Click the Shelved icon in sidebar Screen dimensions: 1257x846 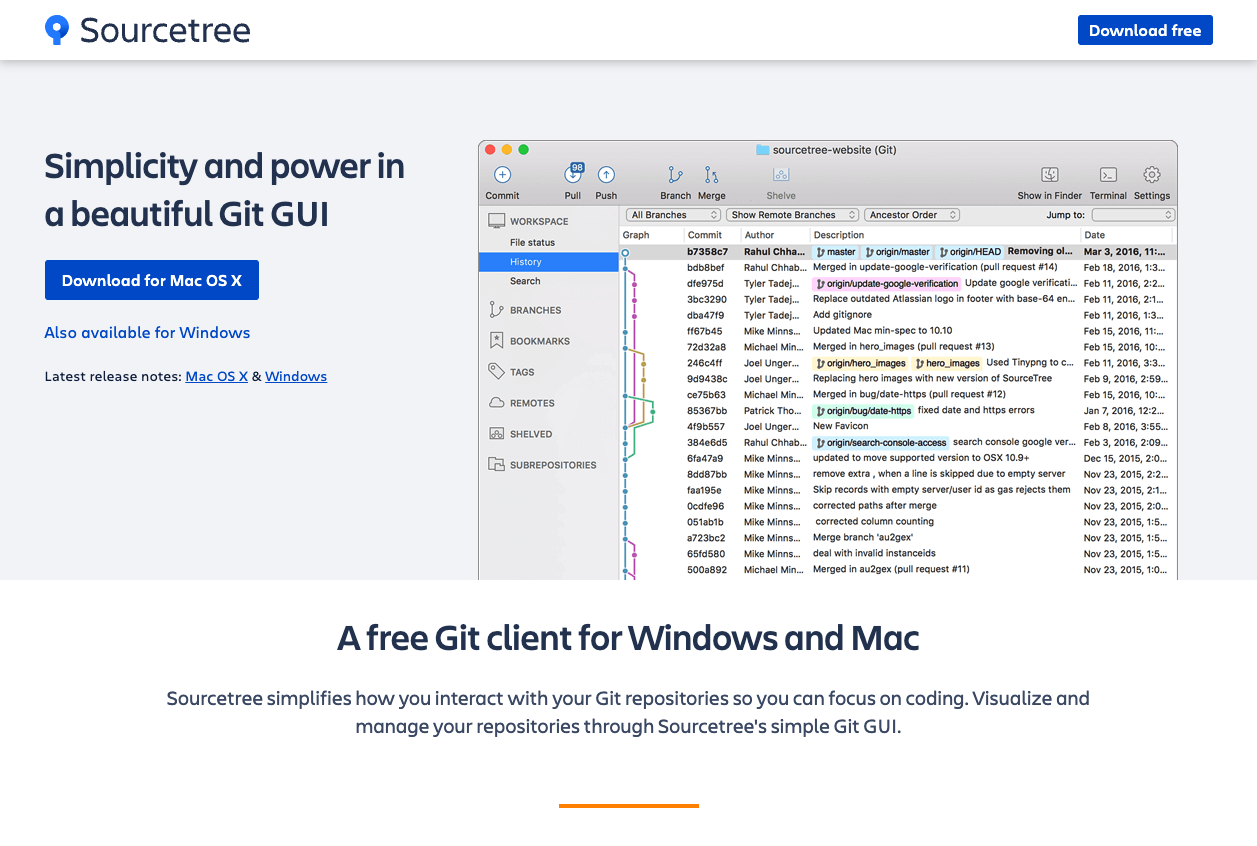[x=496, y=434]
